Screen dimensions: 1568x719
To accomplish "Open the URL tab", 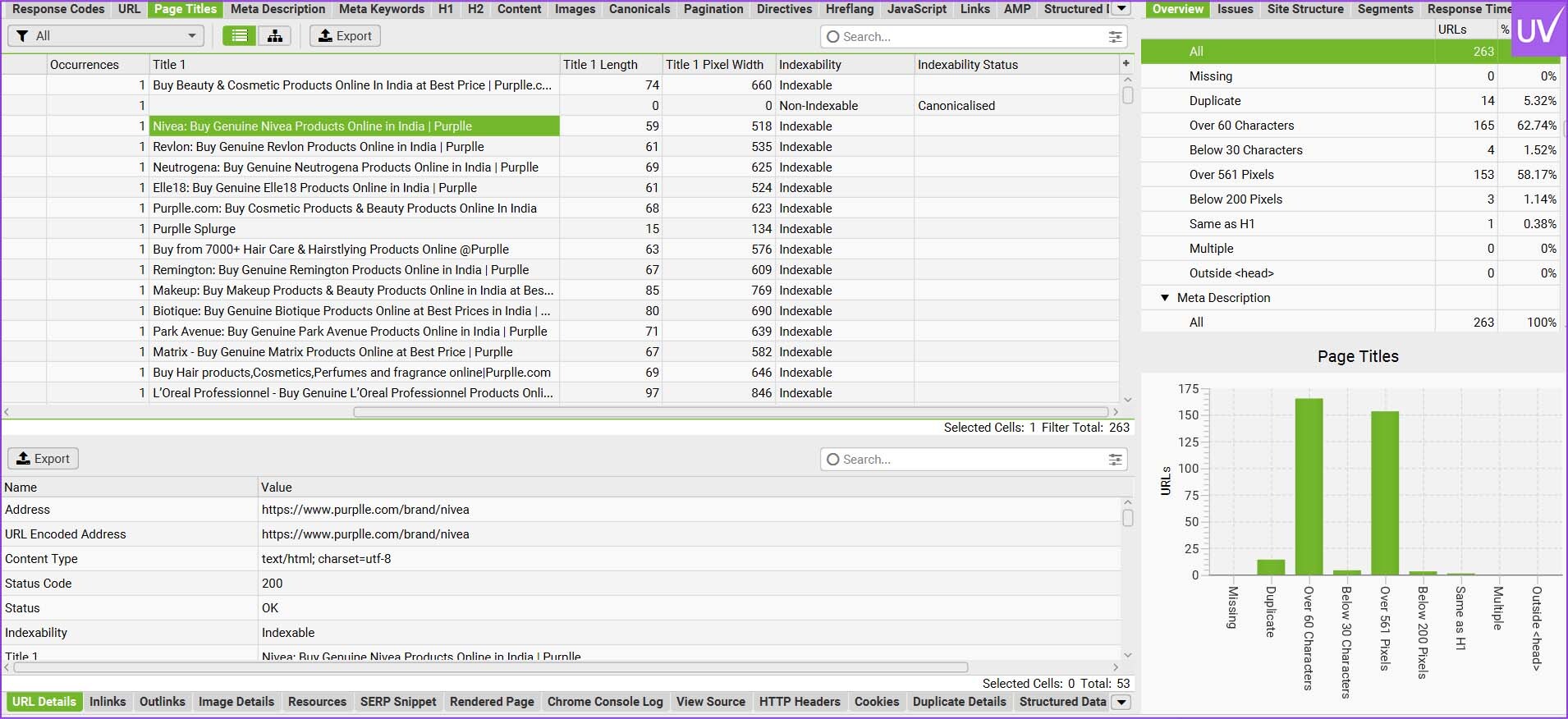I will point(130,9).
